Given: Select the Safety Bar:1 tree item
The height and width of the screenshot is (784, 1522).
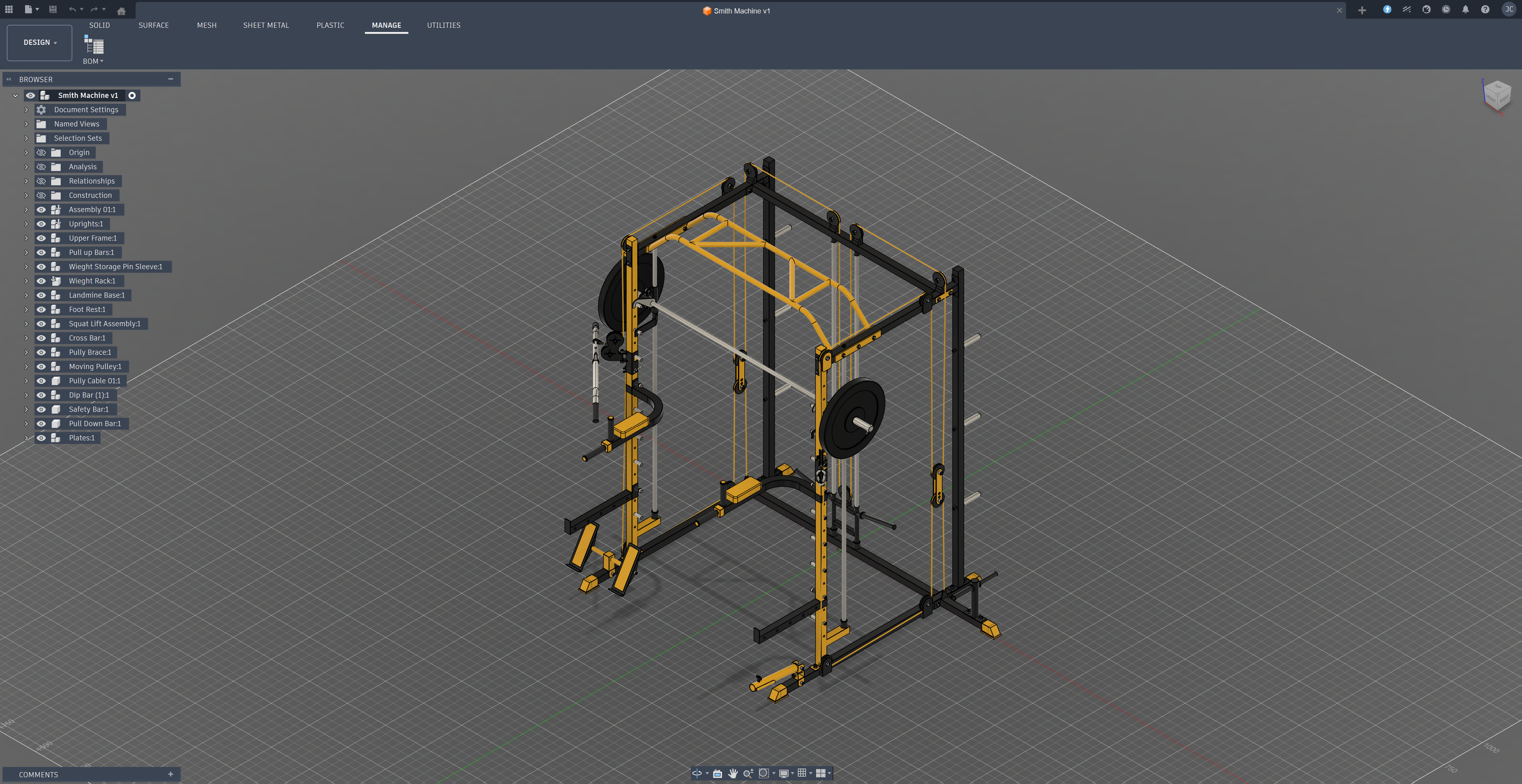Looking at the screenshot, I should pos(88,409).
